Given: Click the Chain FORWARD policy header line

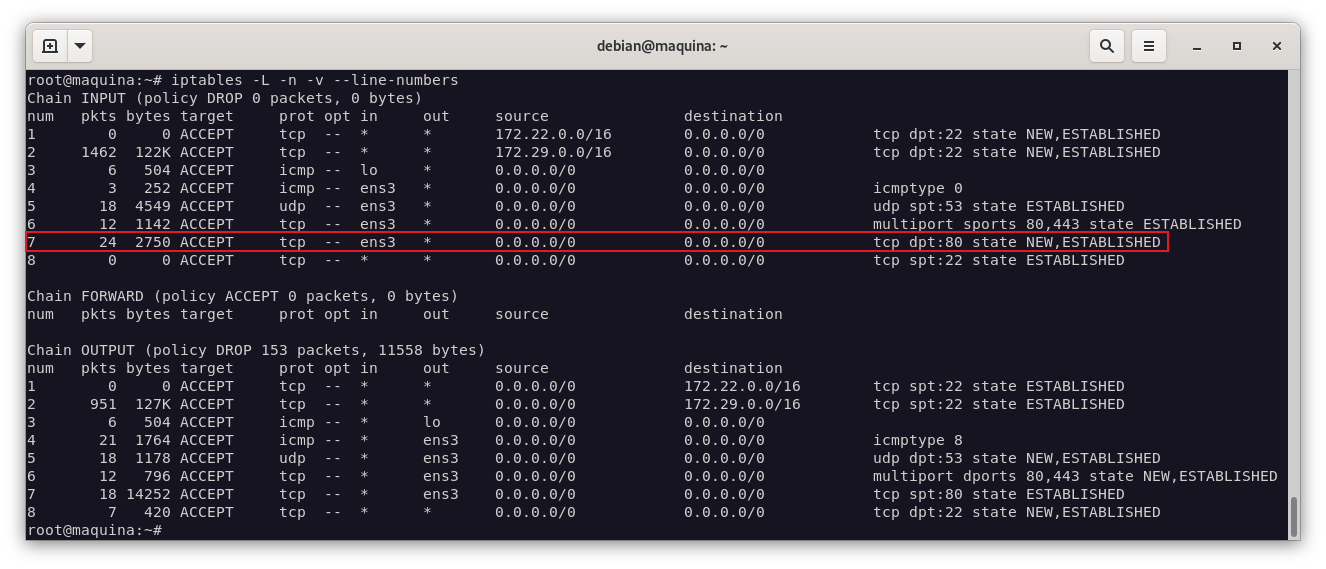Looking at the screenshot, I should [242, 296].
